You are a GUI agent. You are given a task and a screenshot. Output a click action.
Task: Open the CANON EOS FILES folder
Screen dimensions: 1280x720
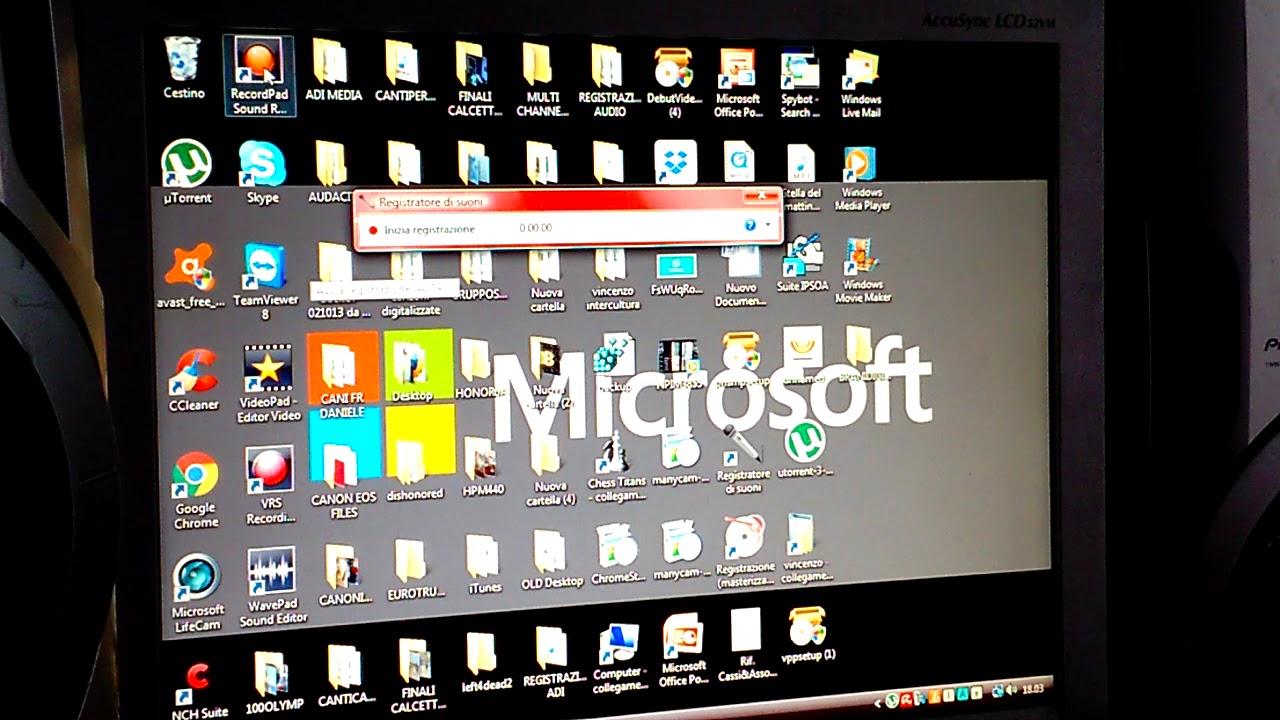343,480
